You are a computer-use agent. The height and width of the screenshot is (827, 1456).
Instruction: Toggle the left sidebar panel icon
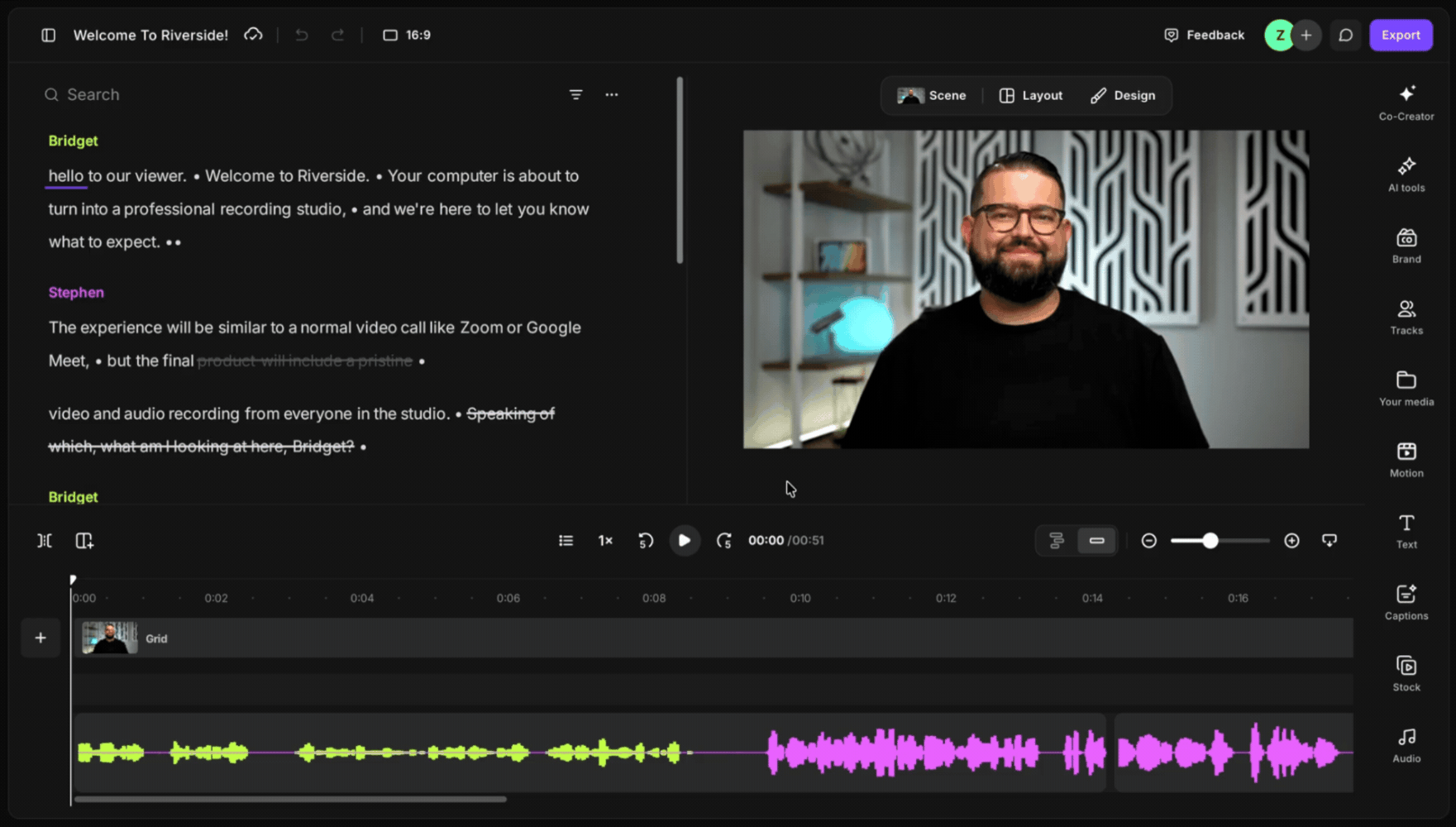click(x=49, y=35)
